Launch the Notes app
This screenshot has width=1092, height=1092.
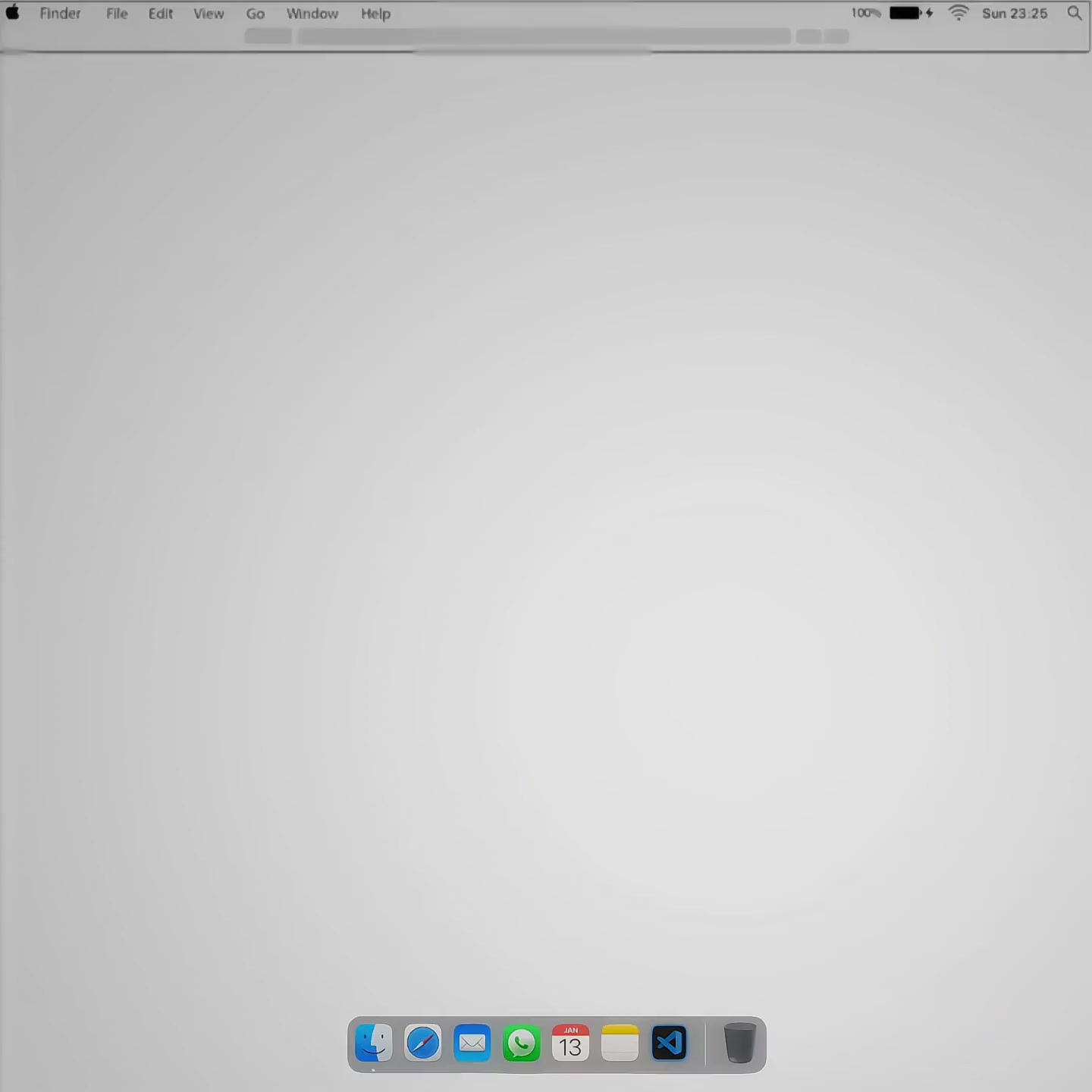(x=620, y=1043)
